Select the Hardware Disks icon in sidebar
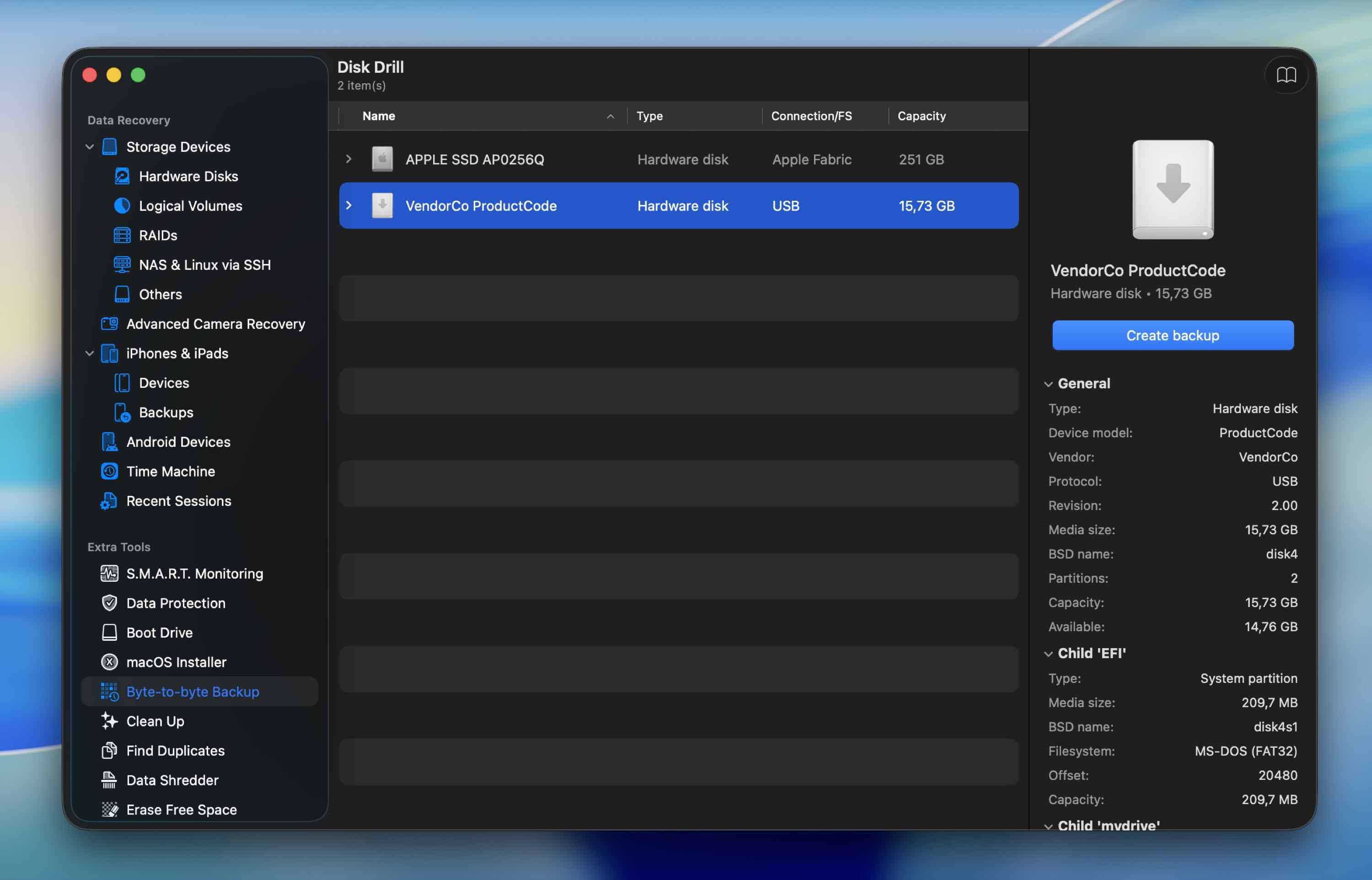1372x880 pixels. [x=122, y=176]
